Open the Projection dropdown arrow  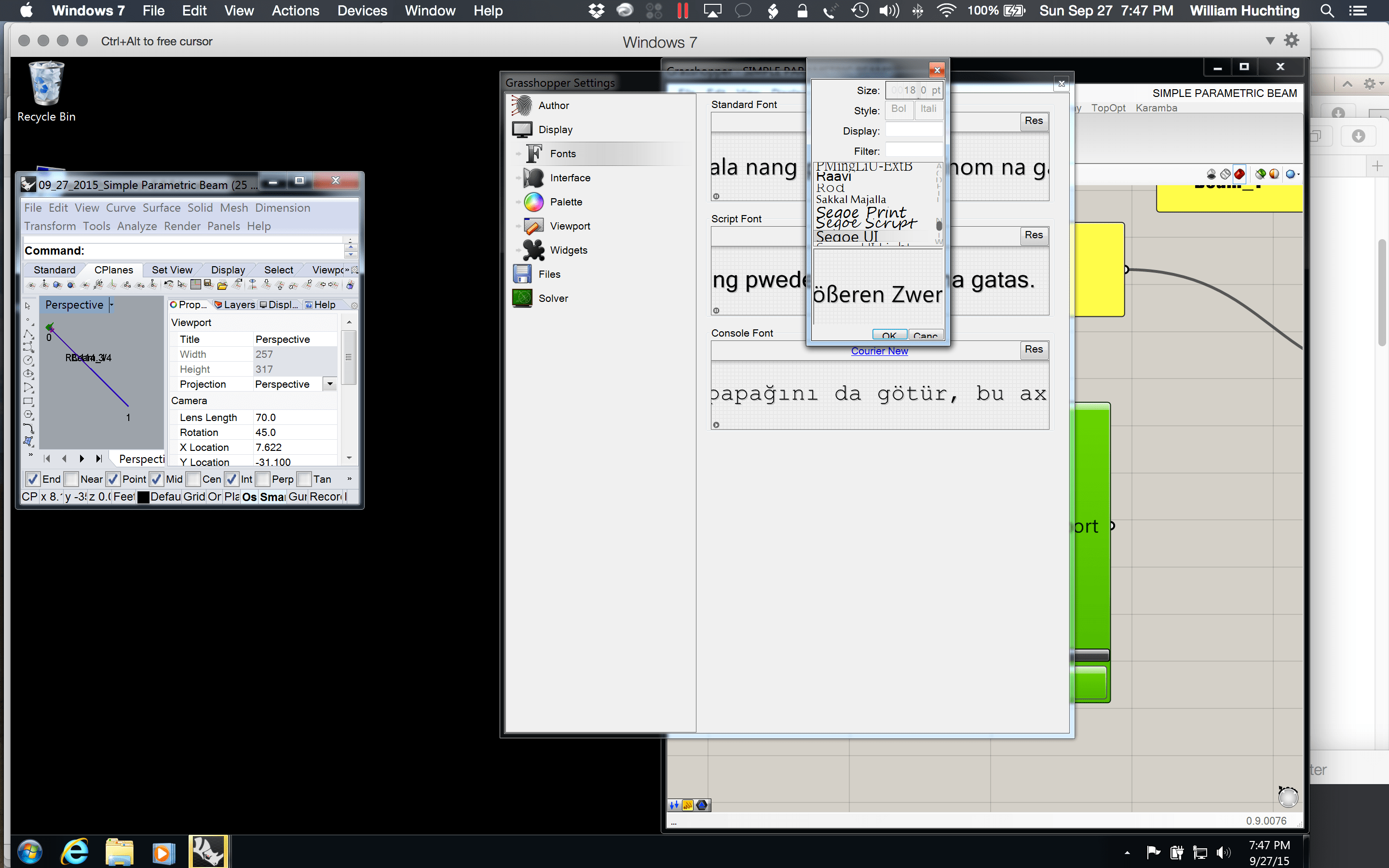(330, 384)
